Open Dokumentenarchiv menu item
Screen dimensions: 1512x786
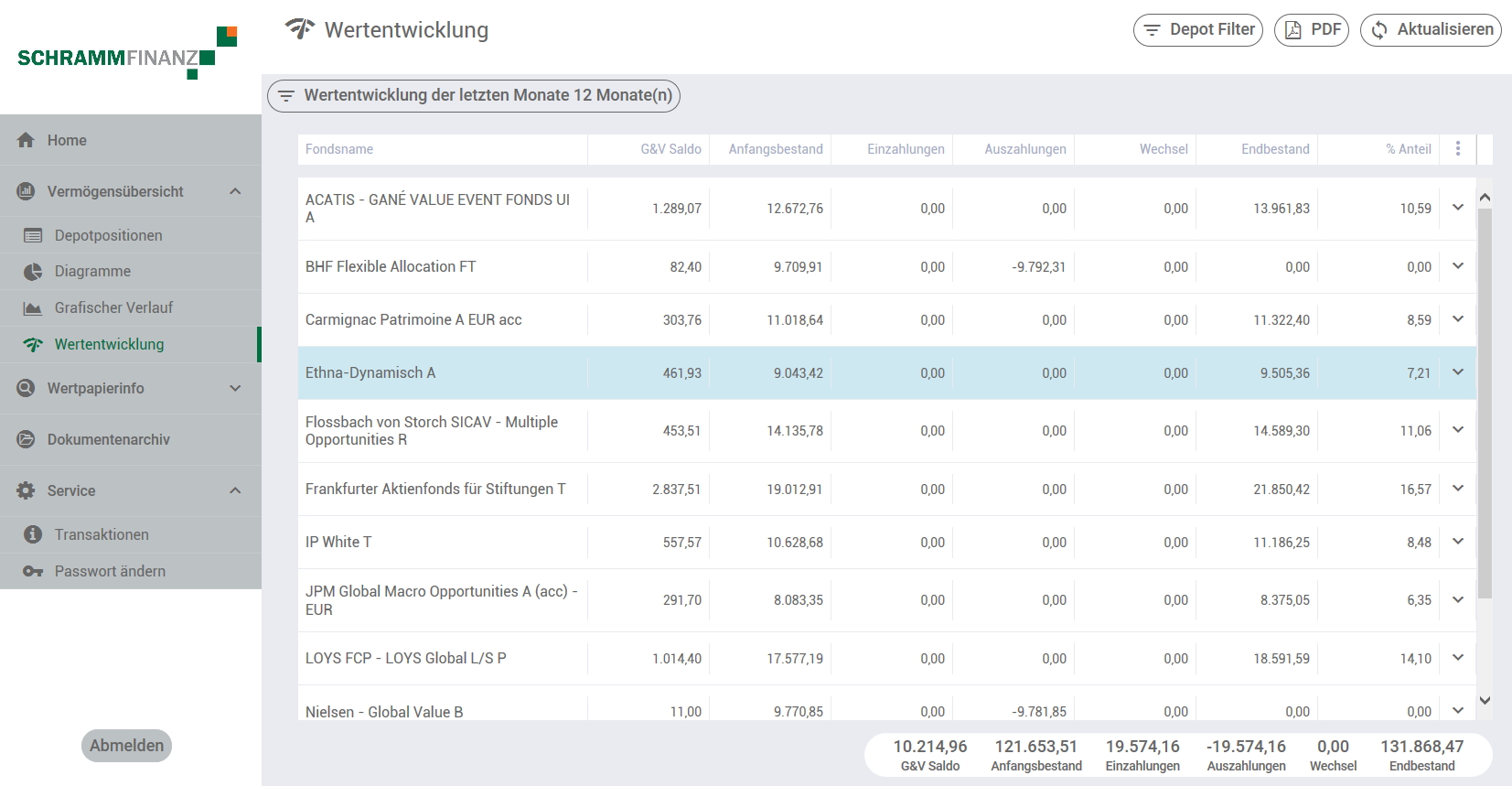coord(131,439)
